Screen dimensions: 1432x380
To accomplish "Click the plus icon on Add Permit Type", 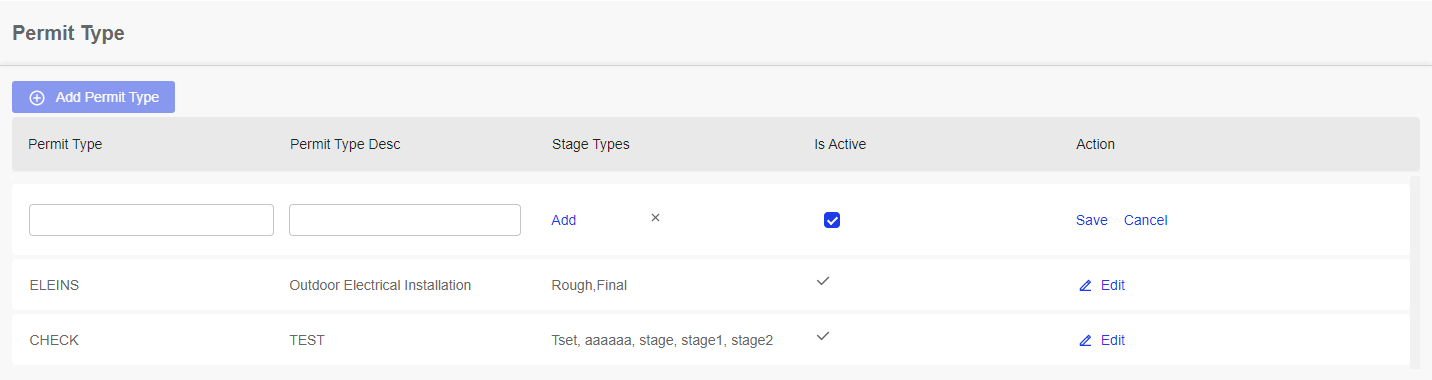I will click(37, 98).
